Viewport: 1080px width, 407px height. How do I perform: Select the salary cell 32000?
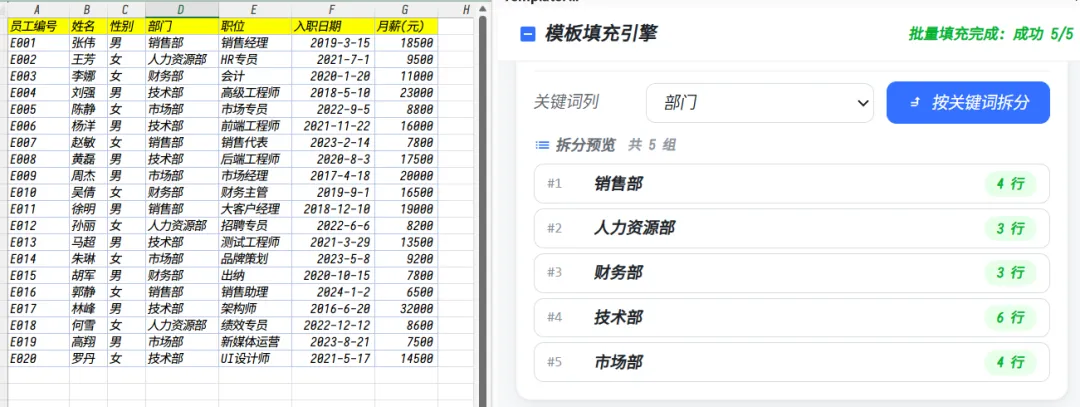[x=406, y=309]
